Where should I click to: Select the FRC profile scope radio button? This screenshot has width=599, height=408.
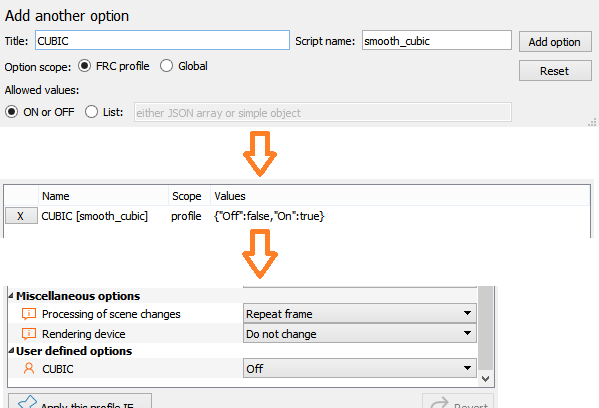84,66
